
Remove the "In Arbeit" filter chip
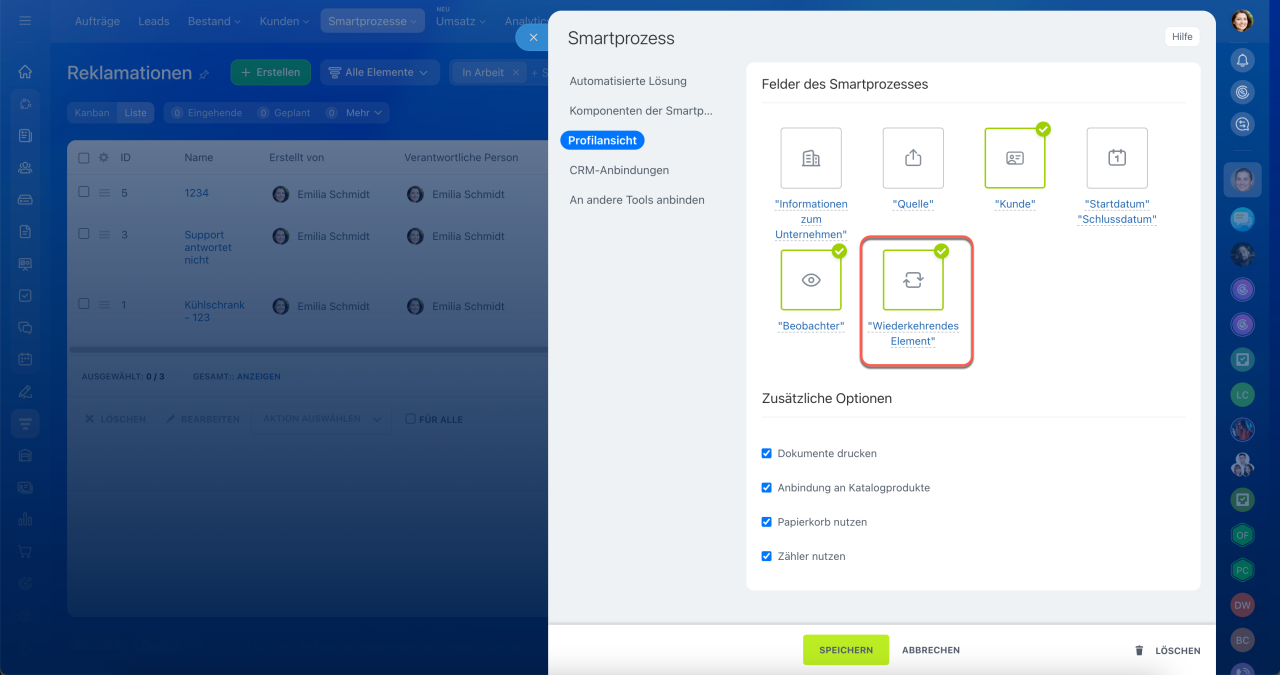click(516, 73)
